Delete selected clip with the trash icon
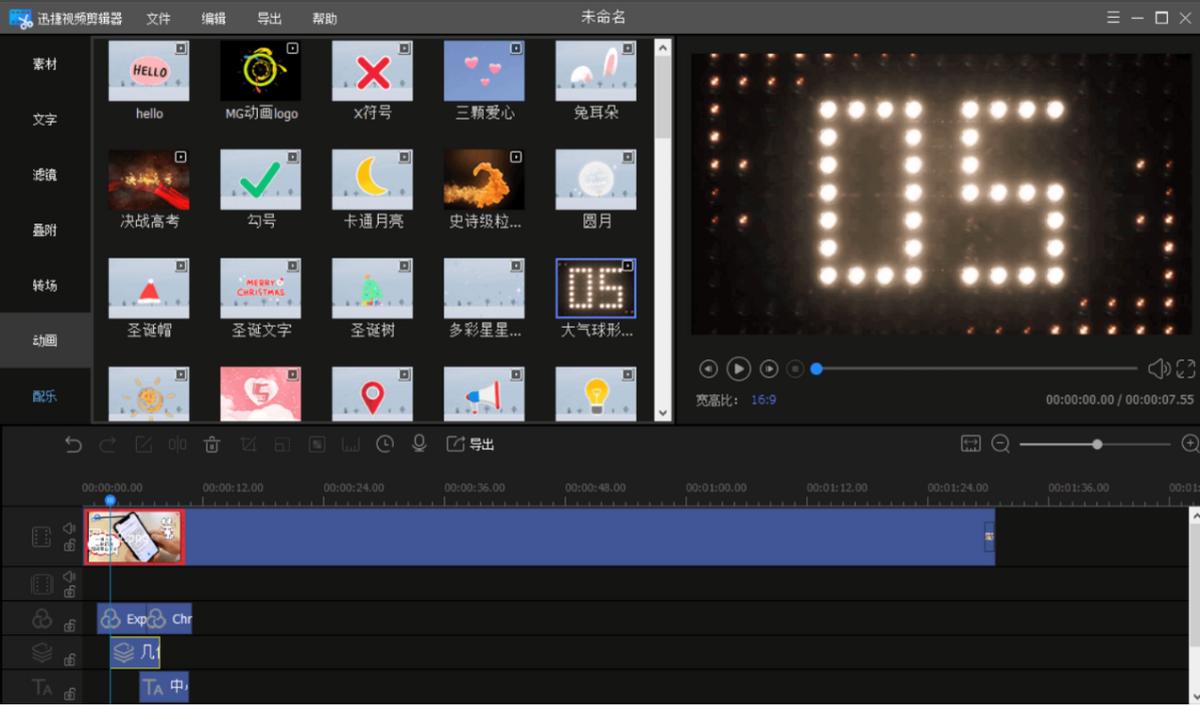The width and height of the screenshot is (1200, 705). [212, 445]
